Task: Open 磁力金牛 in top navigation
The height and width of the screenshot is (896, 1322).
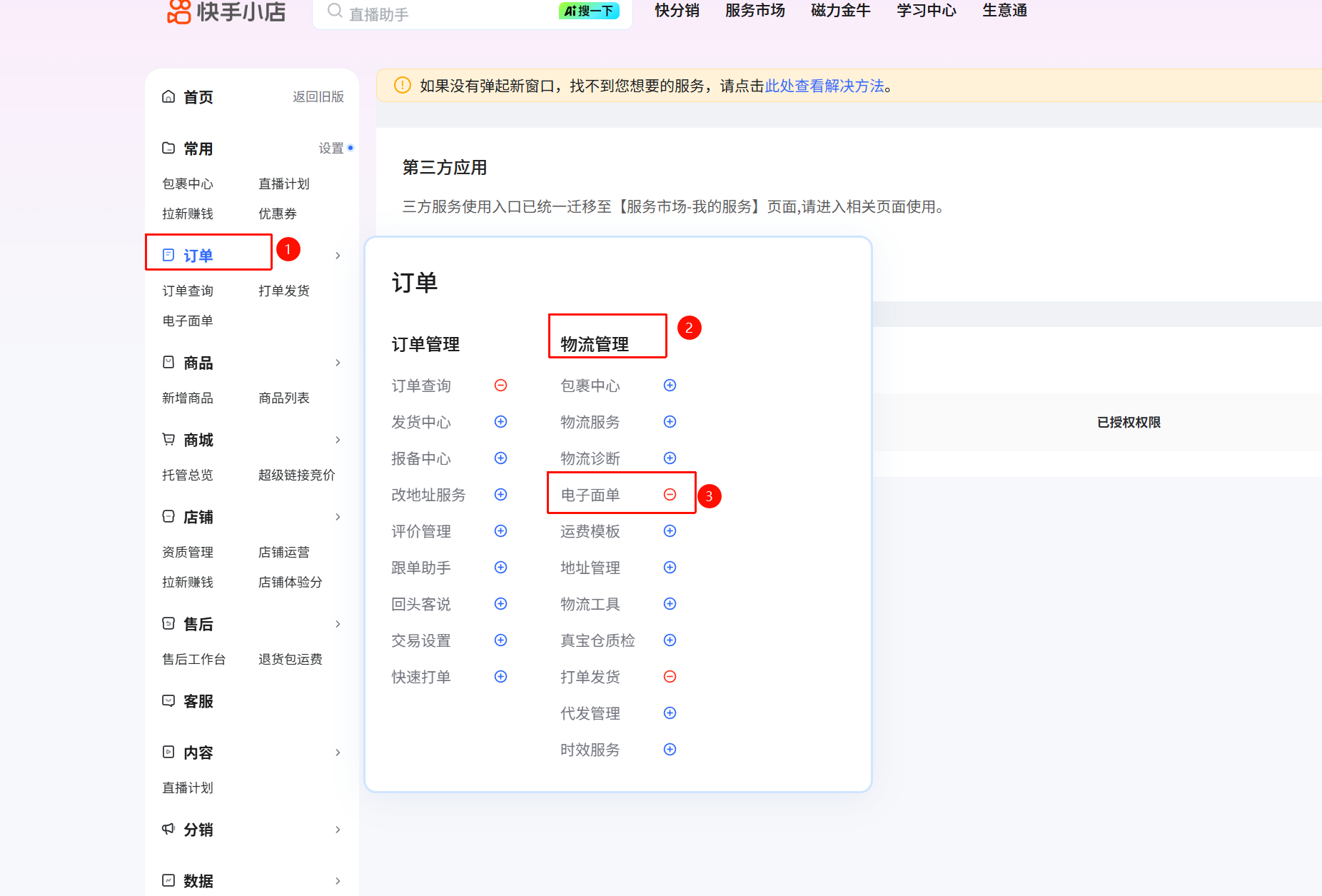Action: 840,11
